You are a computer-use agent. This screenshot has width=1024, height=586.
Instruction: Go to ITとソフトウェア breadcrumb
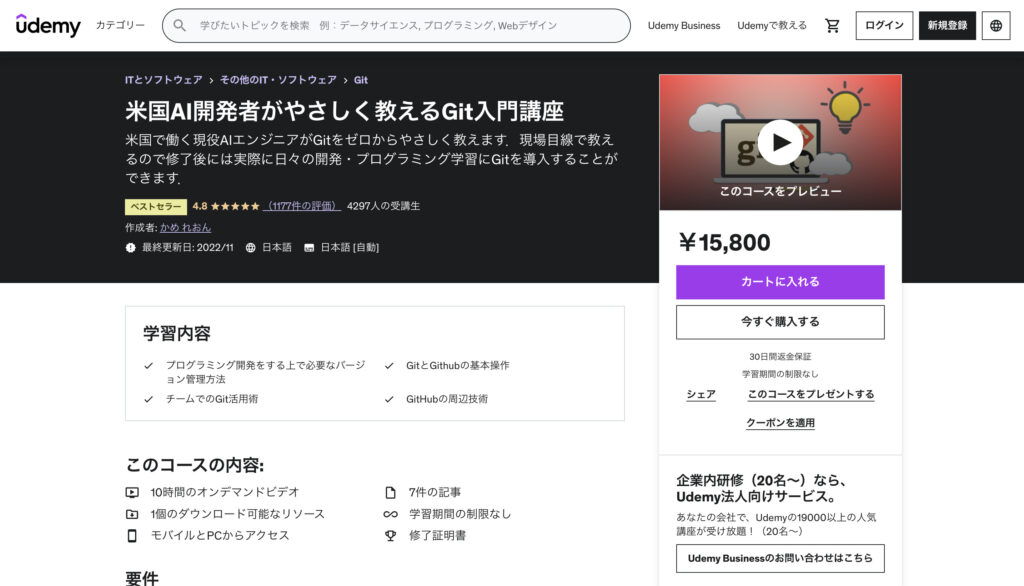pos(164,80)
